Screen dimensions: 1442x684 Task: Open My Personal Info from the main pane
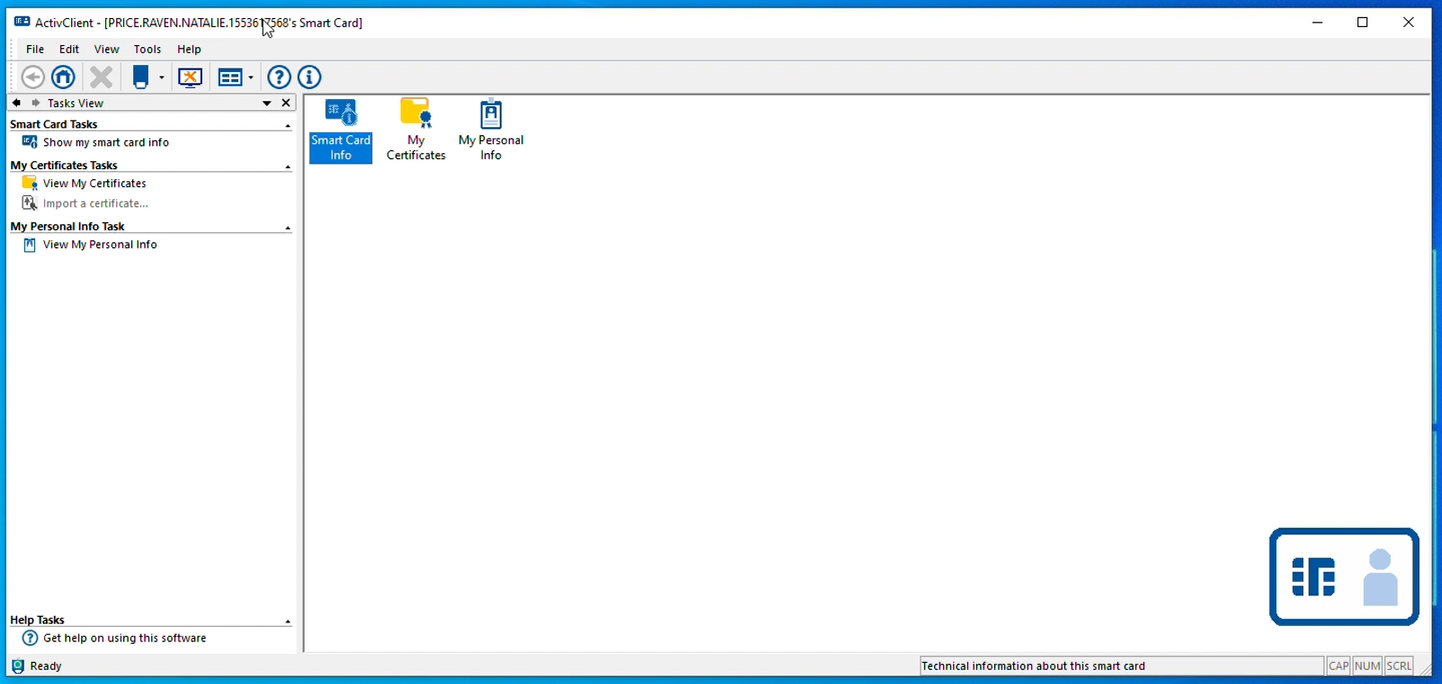[490, 128]
